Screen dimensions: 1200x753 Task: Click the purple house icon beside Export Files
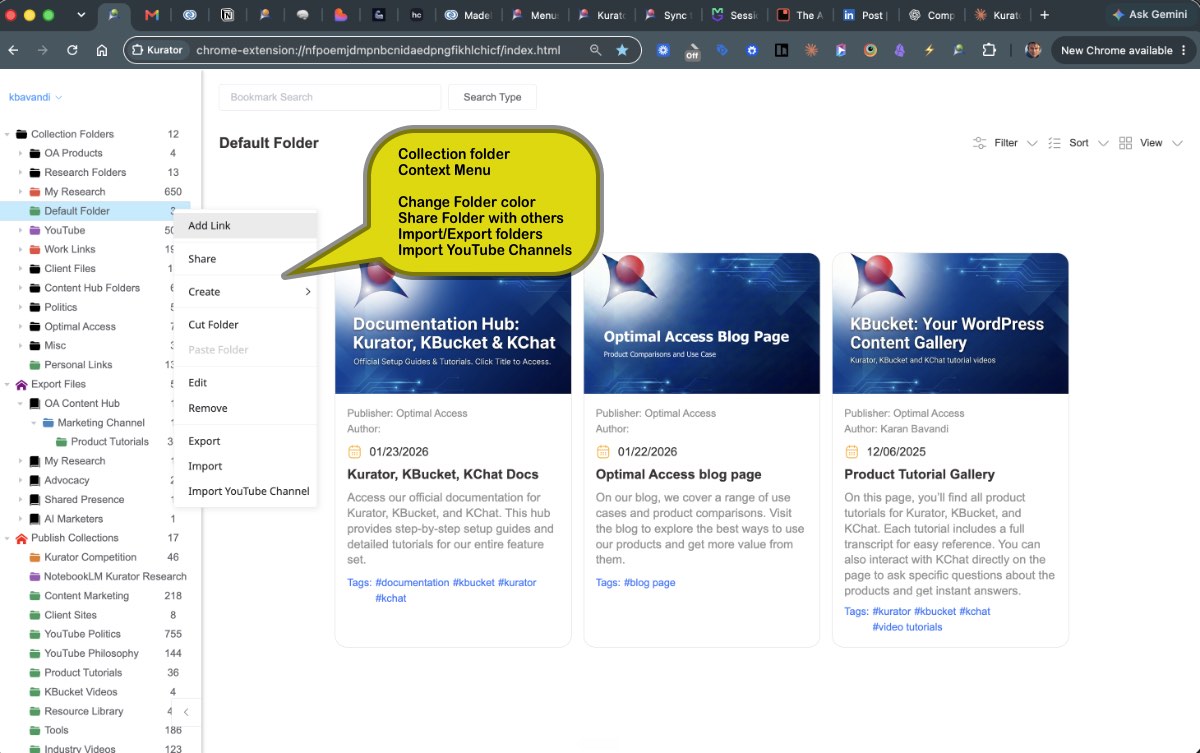21,384
